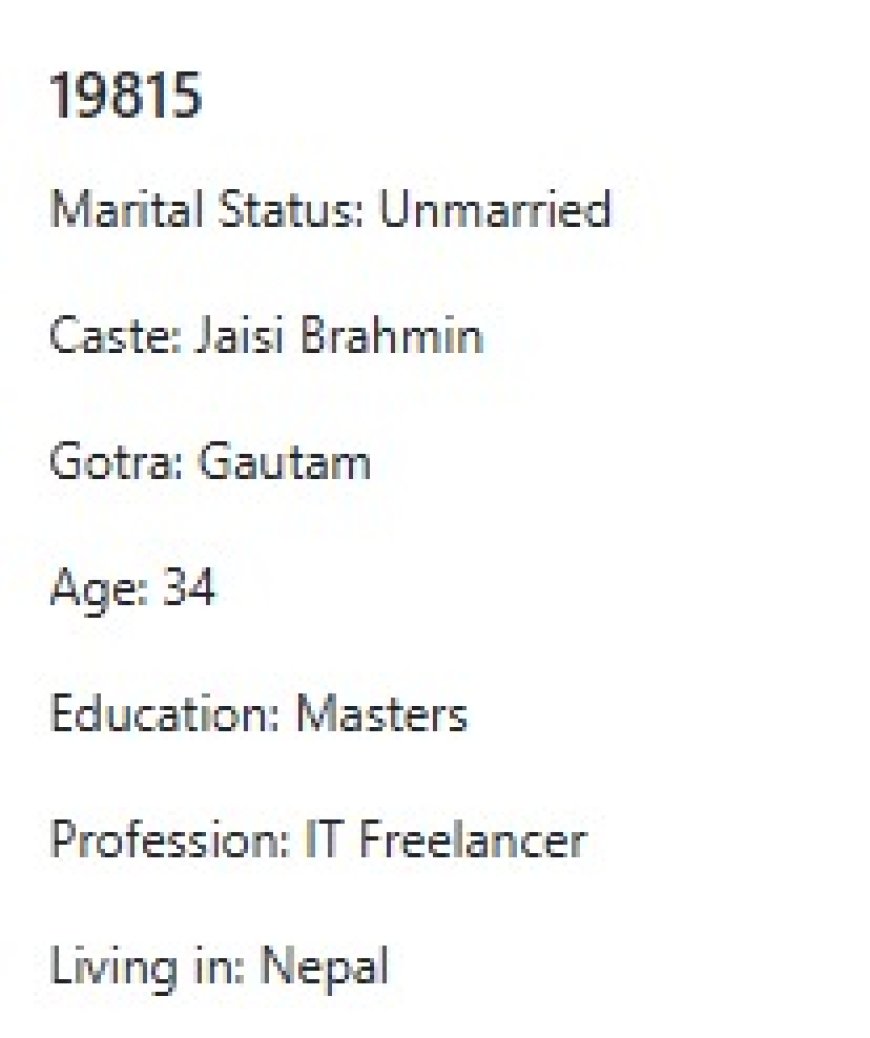Click the word Brahmin
The image size is (870, 1038).
tap(391, 336)
